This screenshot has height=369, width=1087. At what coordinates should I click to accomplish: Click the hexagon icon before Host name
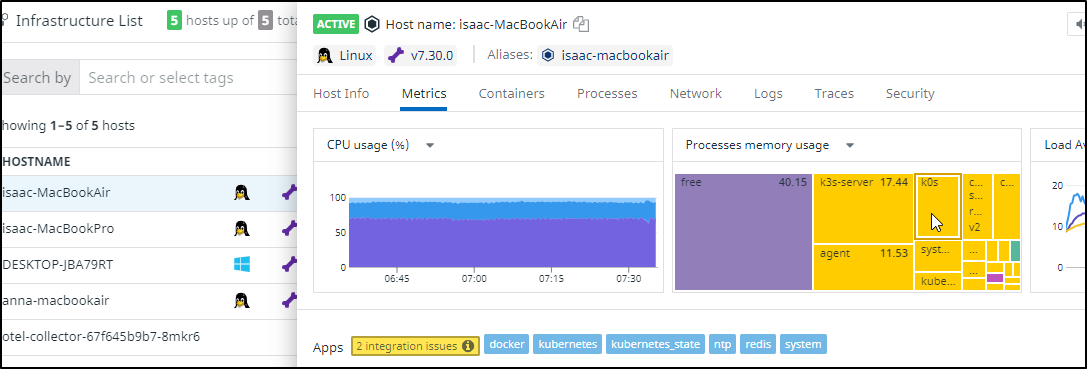[372, 25]
